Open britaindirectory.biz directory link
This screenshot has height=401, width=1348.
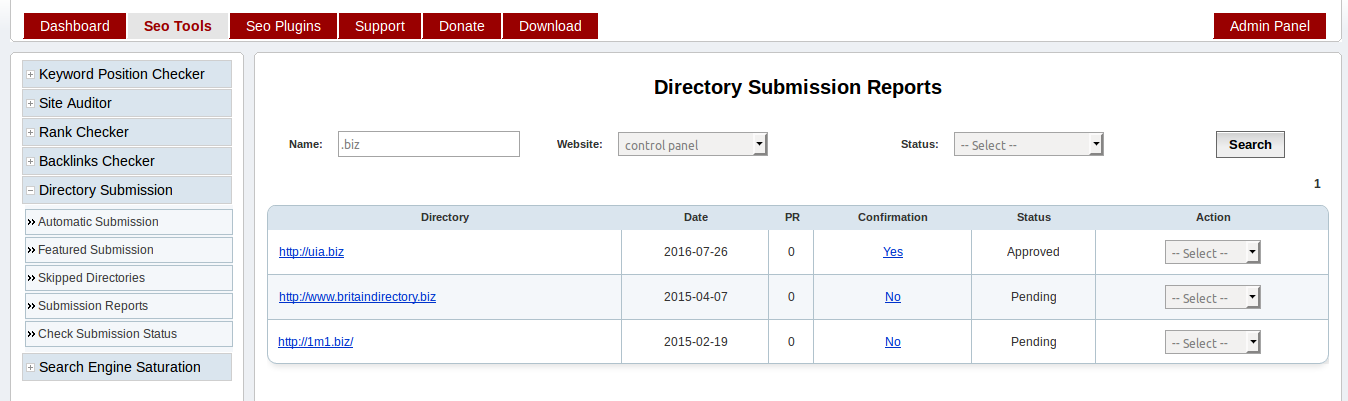click(x=357, y=297)
